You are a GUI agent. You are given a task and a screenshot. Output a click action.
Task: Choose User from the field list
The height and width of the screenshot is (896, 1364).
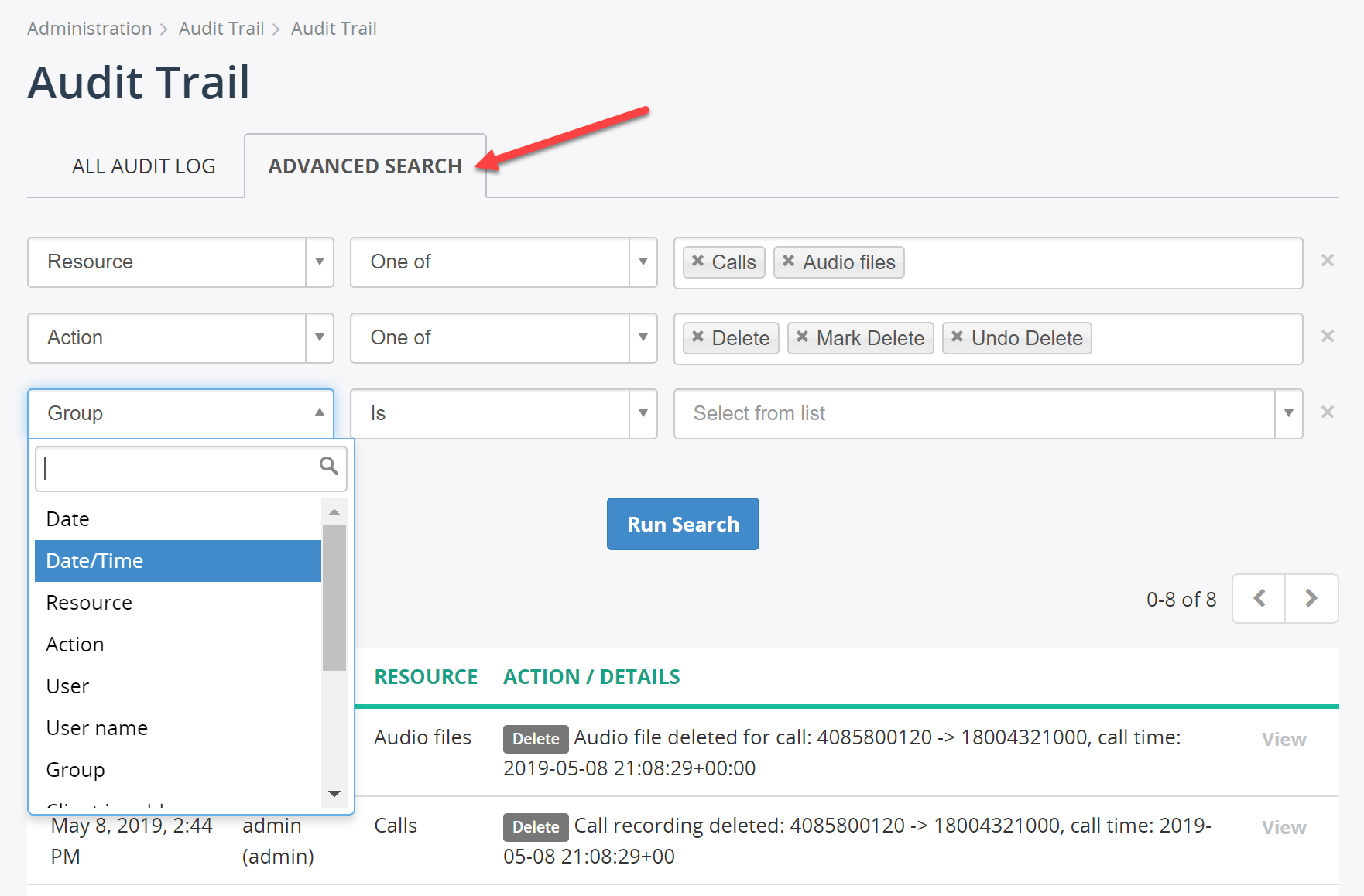point(178,686)
